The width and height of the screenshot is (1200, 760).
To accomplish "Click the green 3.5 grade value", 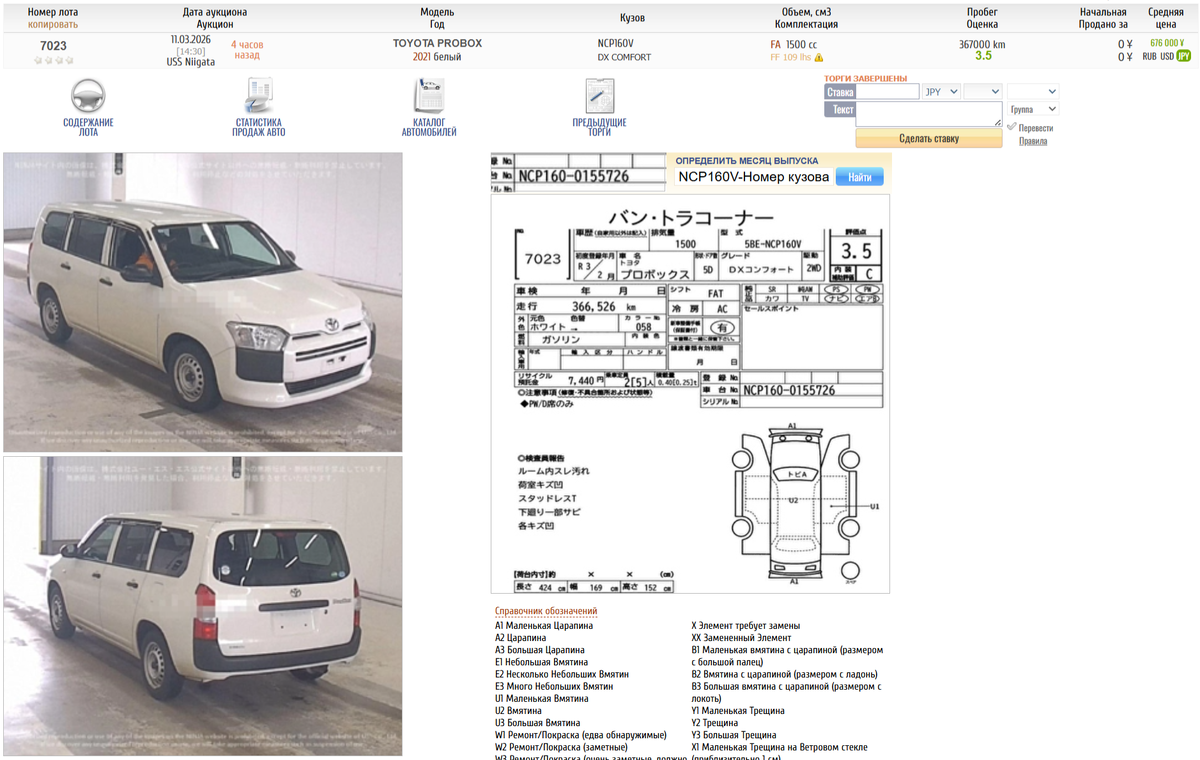I will 983,56.
